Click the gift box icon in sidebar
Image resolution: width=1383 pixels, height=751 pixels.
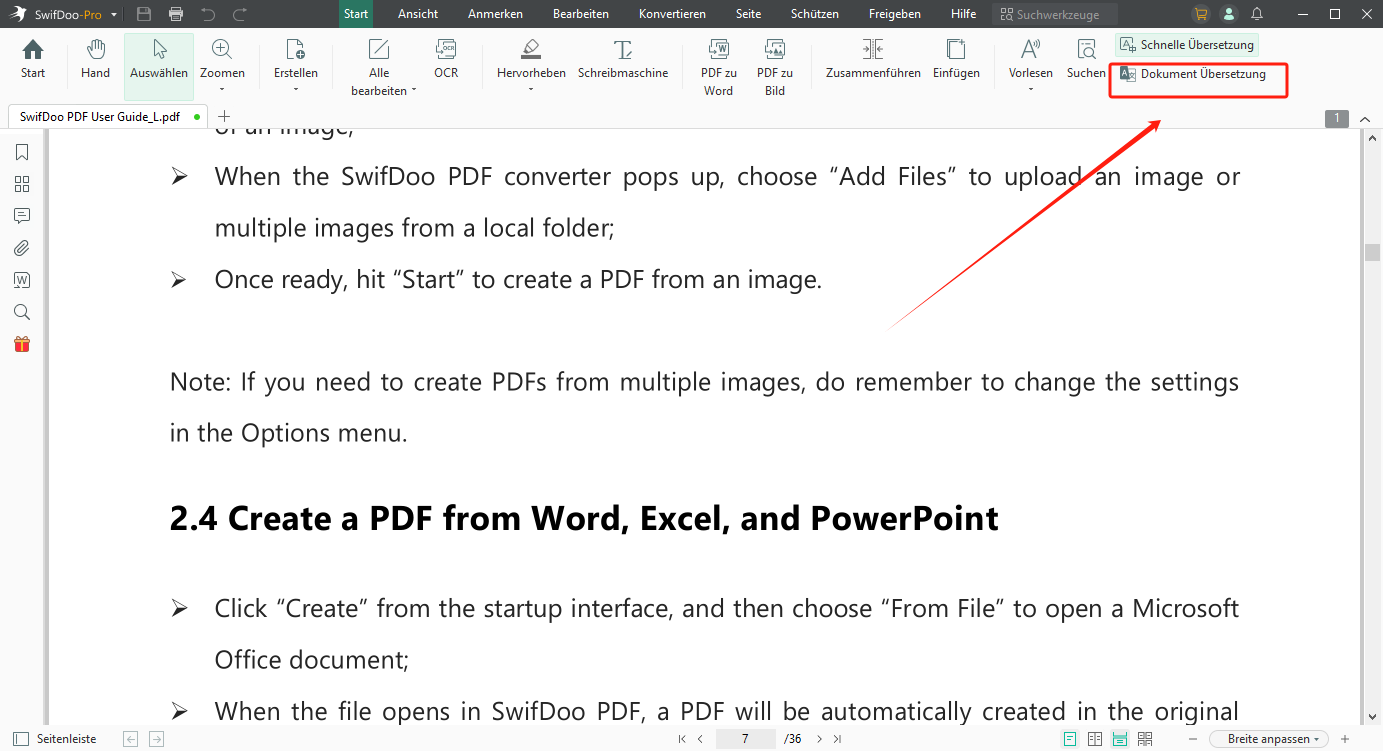pyautogui.click(x=22, y=344)
